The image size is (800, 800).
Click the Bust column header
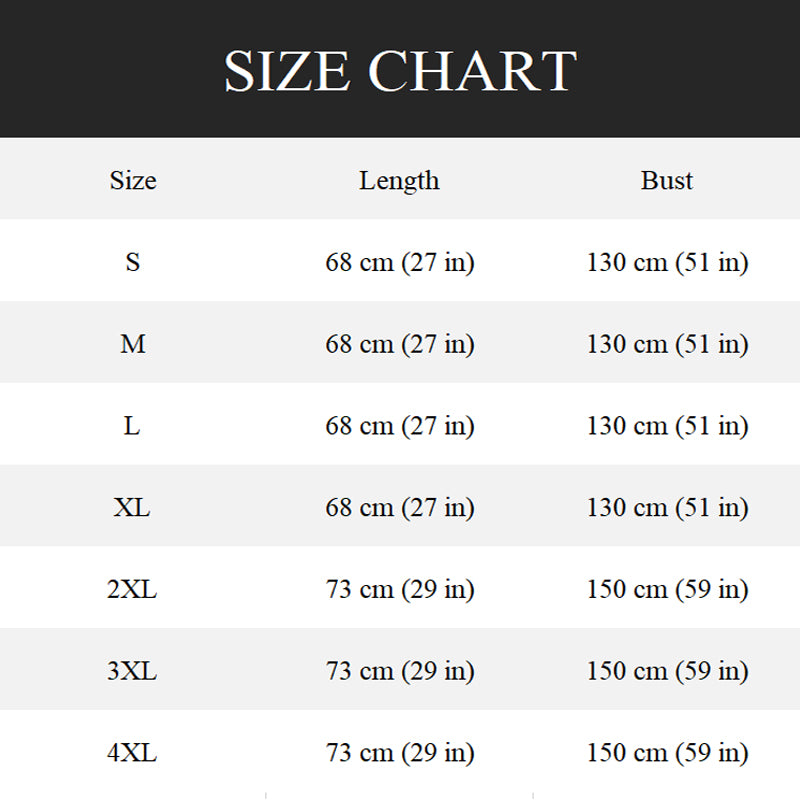point(667,180)
